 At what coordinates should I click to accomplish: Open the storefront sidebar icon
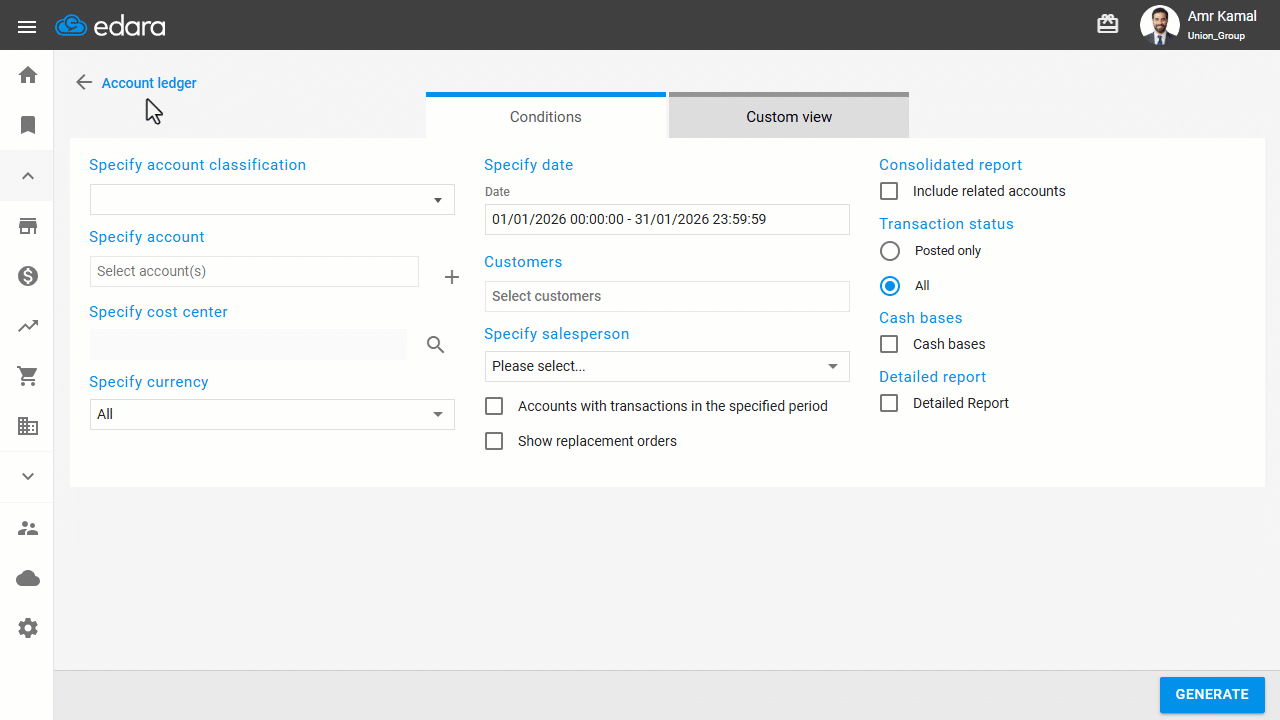pyautogui.click(x=28, y=226)
